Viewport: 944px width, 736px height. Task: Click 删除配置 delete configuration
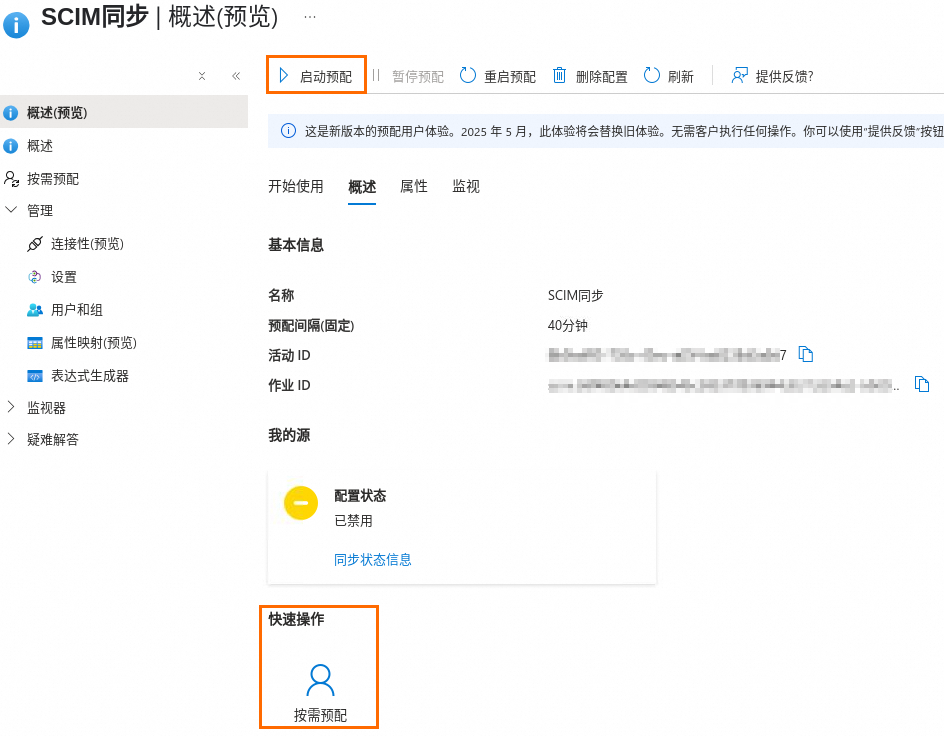coord(591,76)
